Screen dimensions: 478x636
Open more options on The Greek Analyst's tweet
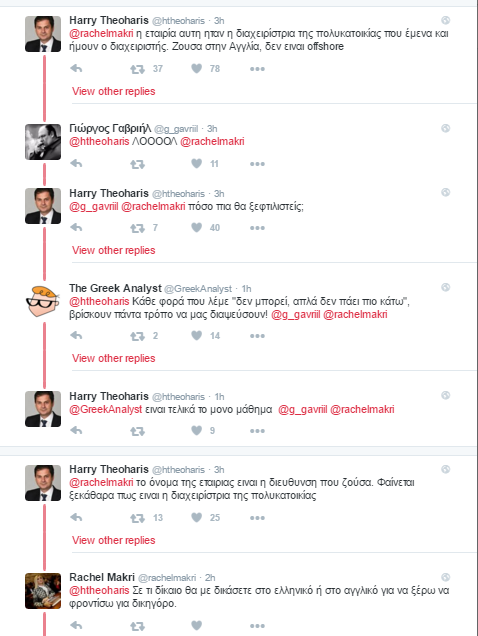[x=257, y=336]
